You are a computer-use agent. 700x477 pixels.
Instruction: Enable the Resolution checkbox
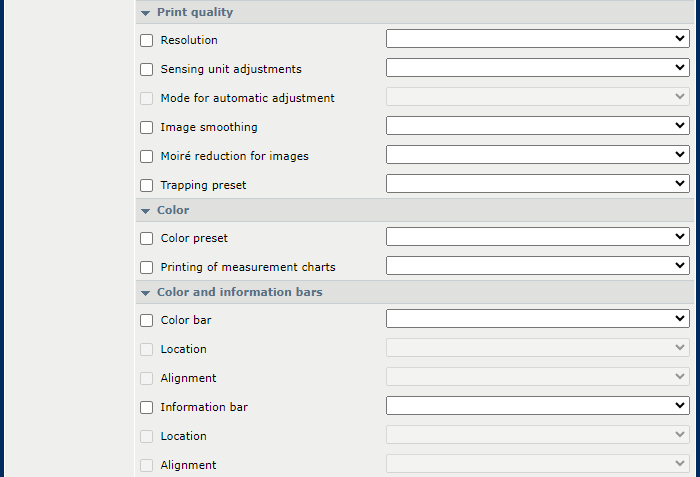(146, 41)
